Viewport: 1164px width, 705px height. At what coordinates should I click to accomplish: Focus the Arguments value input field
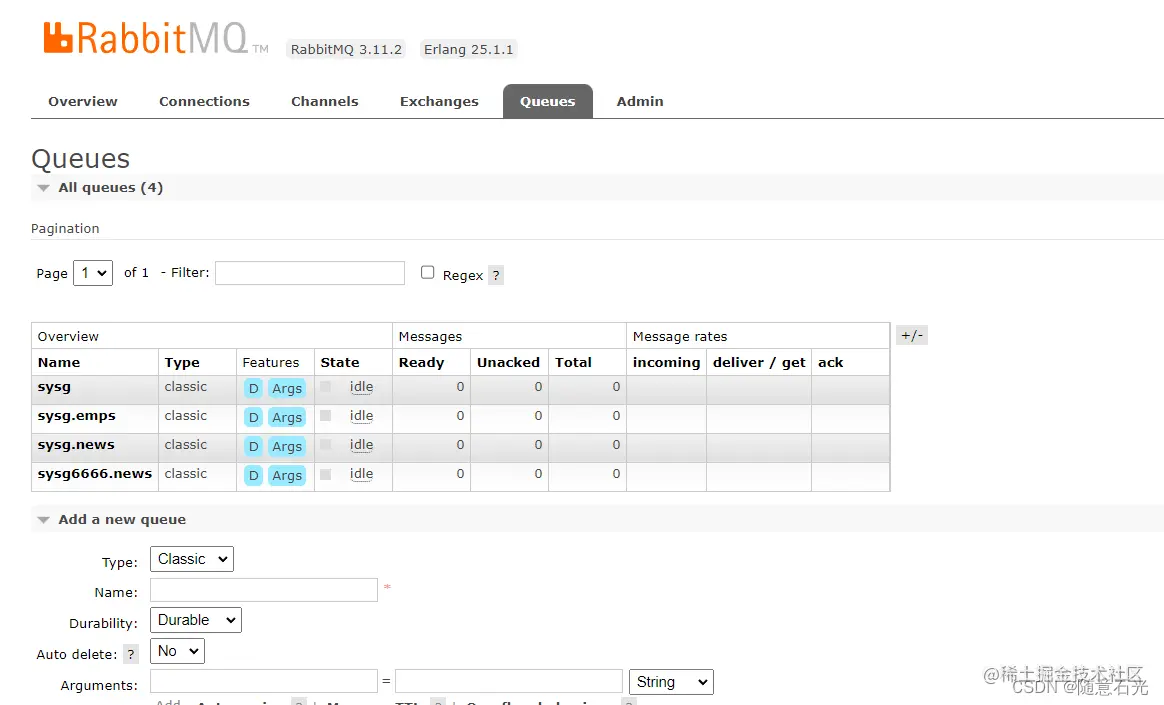(x=509, y=681)
